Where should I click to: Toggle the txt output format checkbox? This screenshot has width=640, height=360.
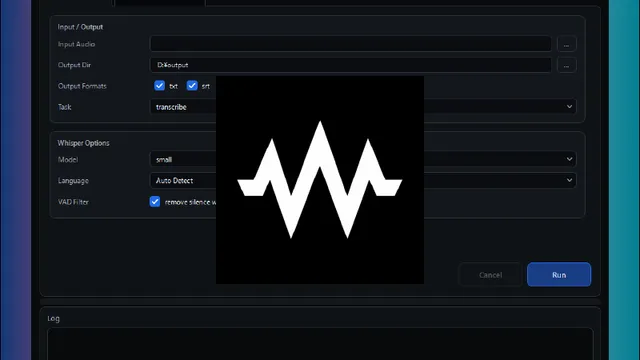(160, 86)
